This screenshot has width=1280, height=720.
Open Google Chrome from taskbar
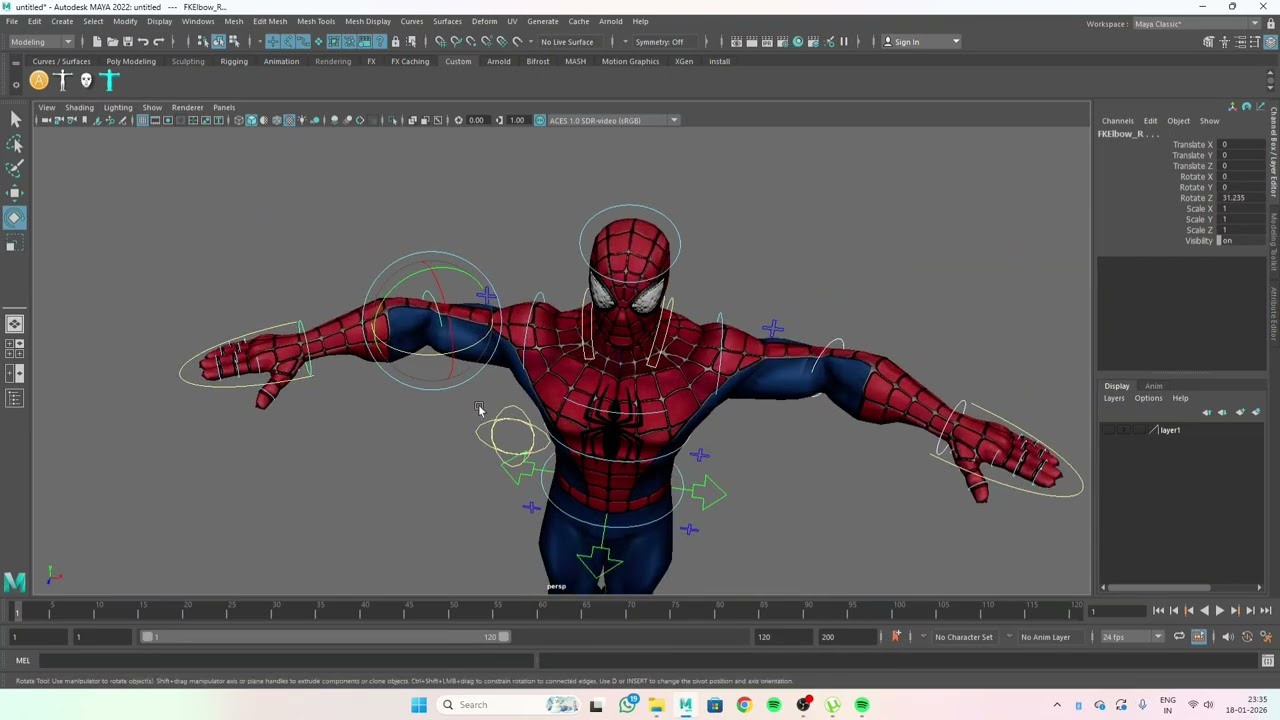(x=744, y=705)
